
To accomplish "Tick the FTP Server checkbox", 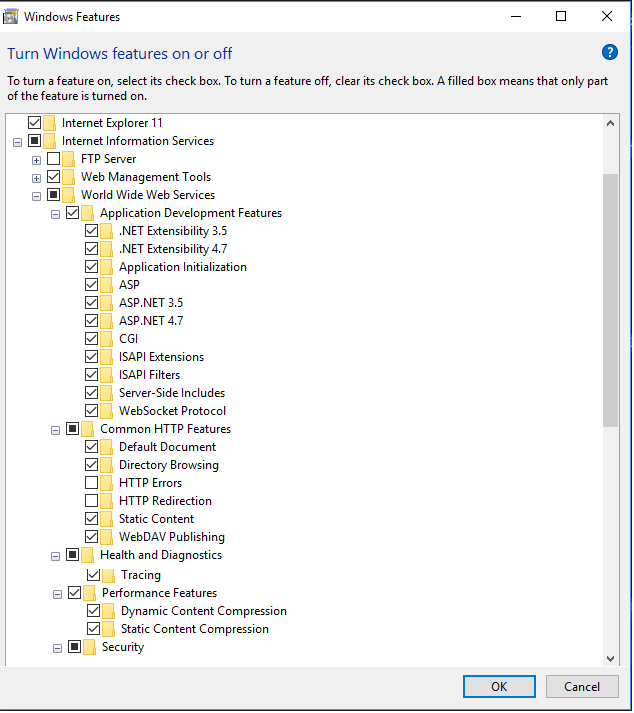I will (53, 159).
